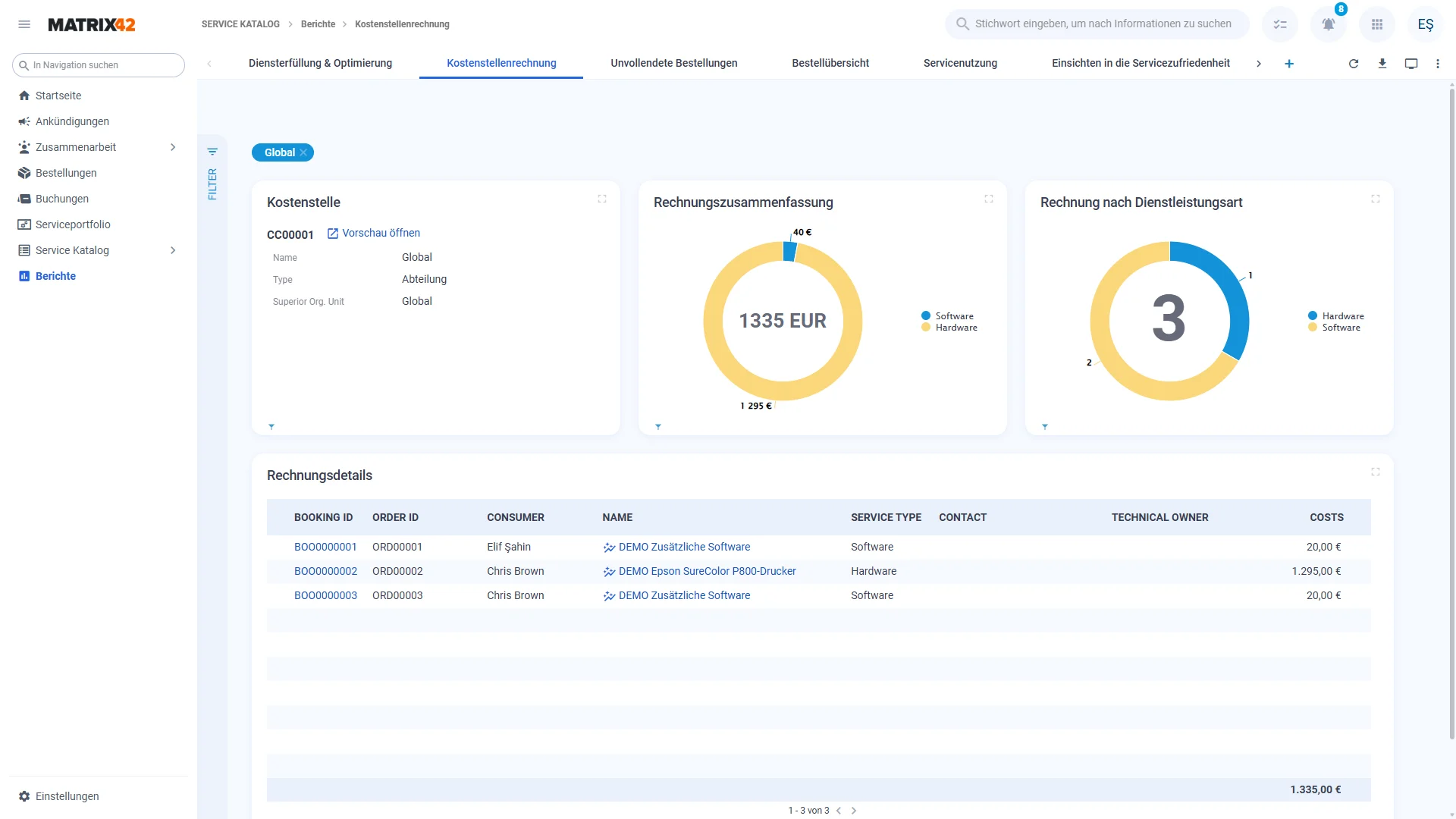Open the more options vertical dots menu
The width and height of the screenshot is (1456, 819).
click(1438, 64)
